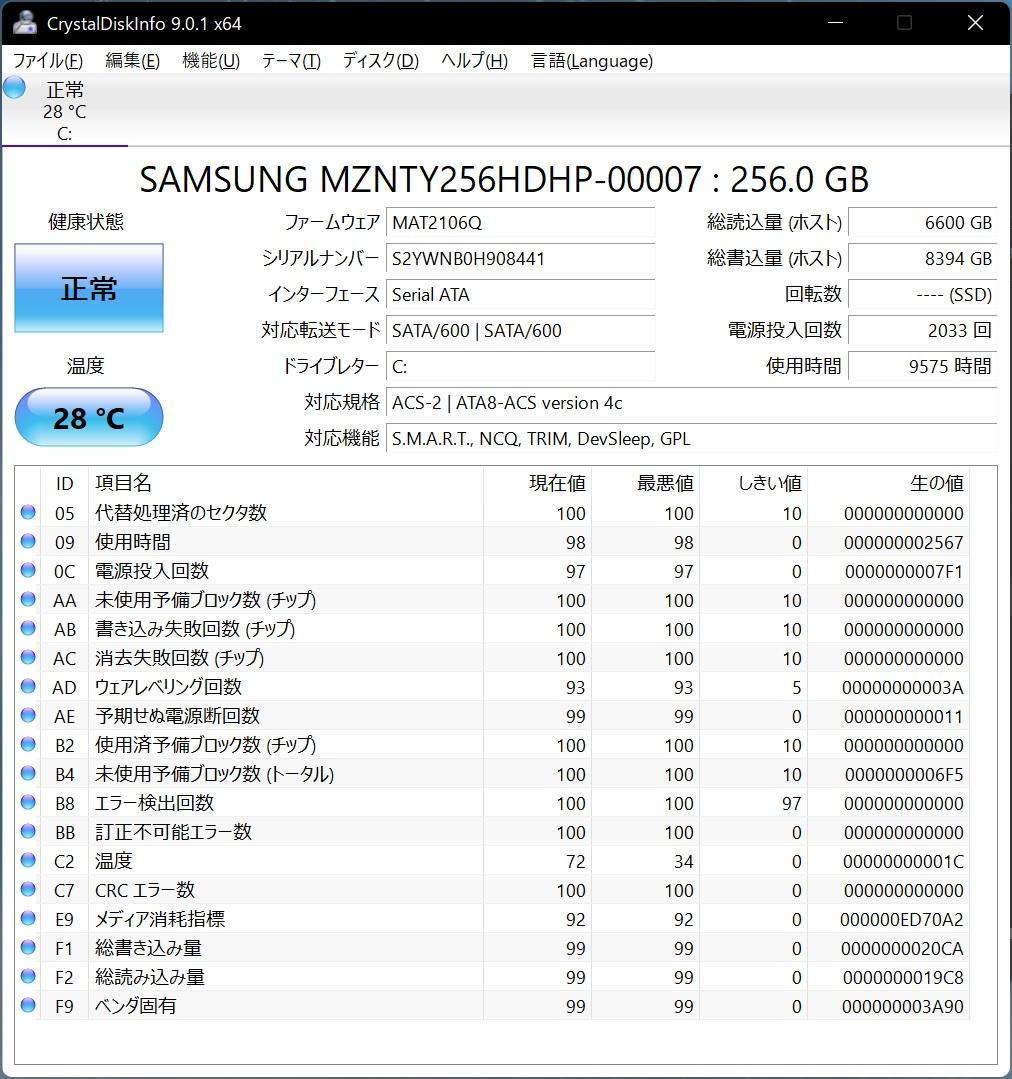Viewport: 1012px width, 1079px height.
Task: Click the status indicator for 温度 attribute C2
Action: 28,861
